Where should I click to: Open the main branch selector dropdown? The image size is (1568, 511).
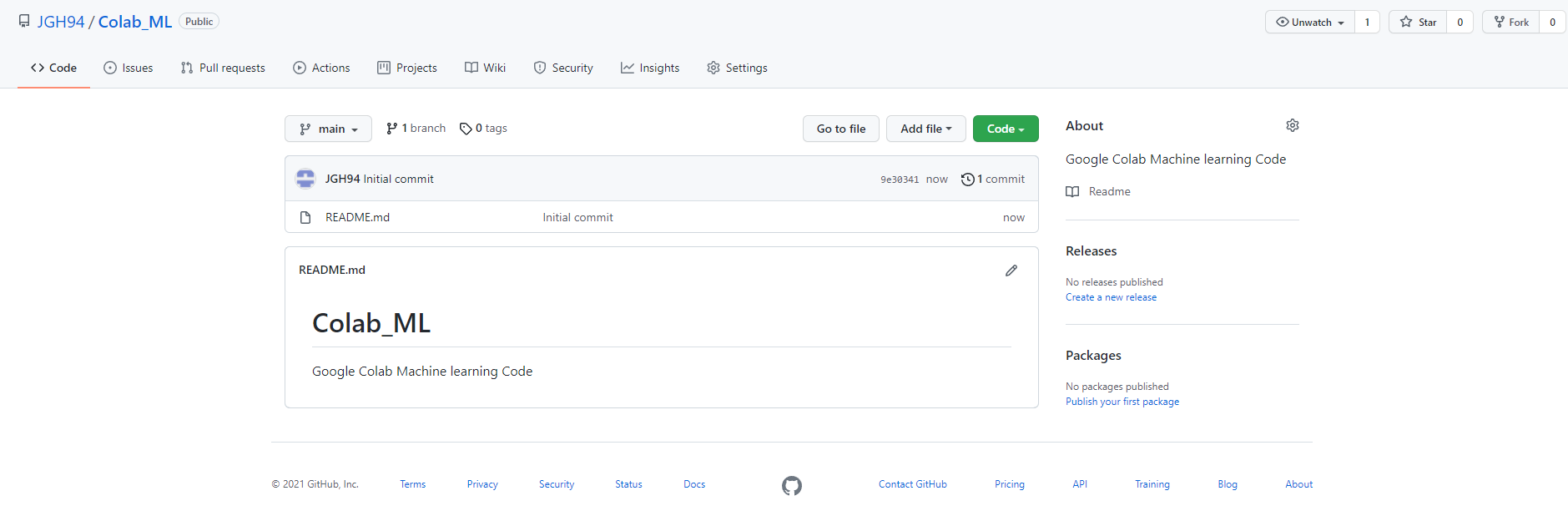(328, 129)
